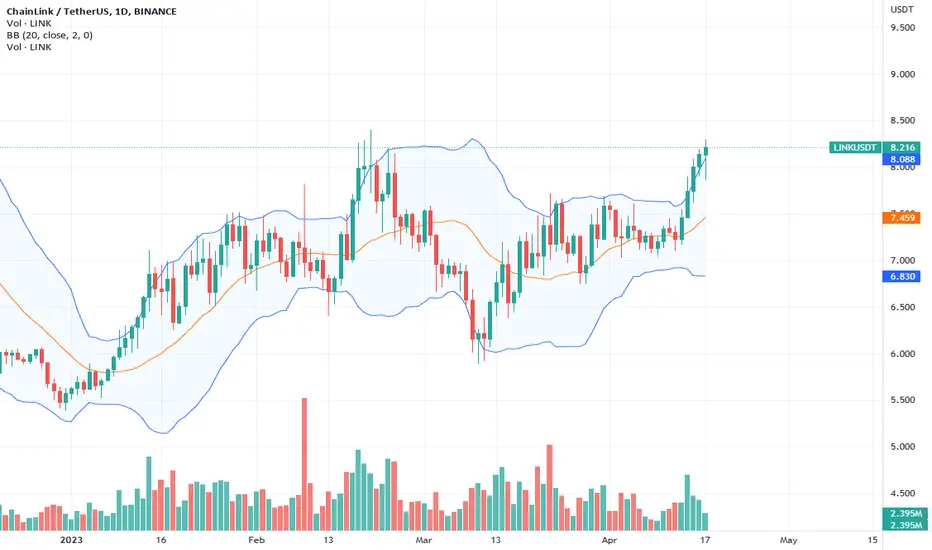Click the Mar marker on time axis
Image resolution: width=932 pixels, height=550 pixels.
tap(423, 540)
